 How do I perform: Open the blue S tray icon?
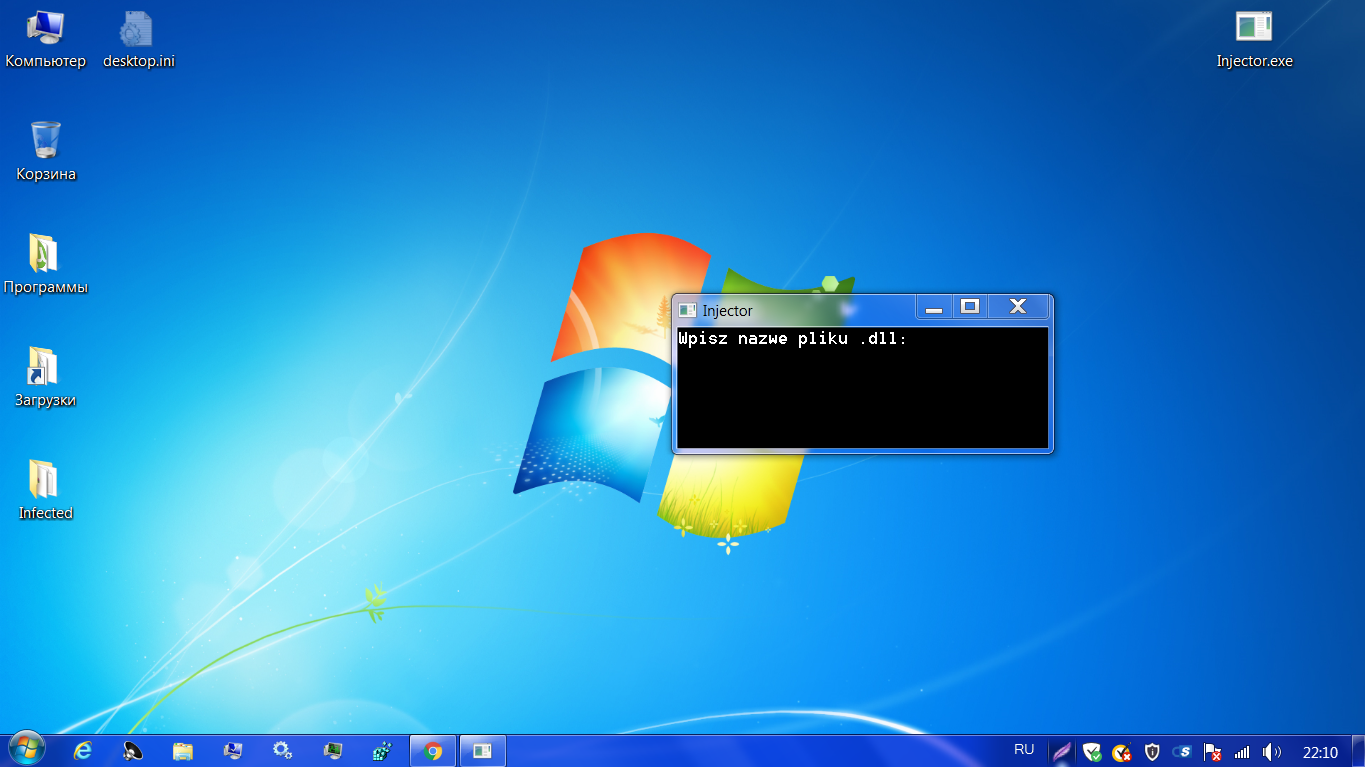click(1182, 752)
